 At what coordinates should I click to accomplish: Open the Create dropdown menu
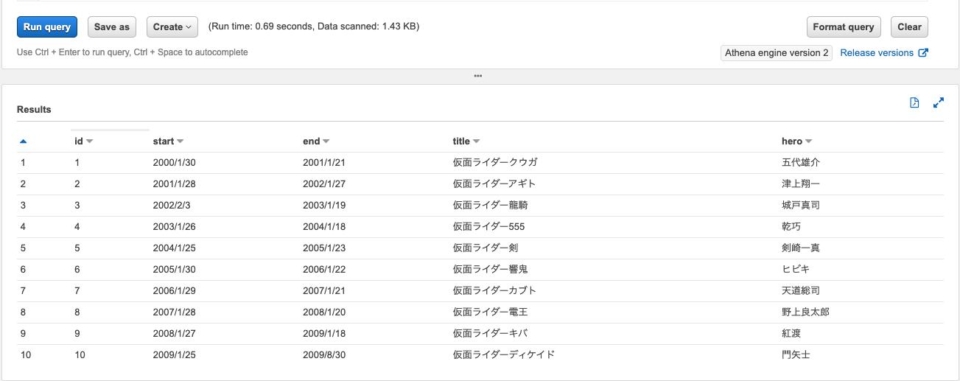(172, 27)
